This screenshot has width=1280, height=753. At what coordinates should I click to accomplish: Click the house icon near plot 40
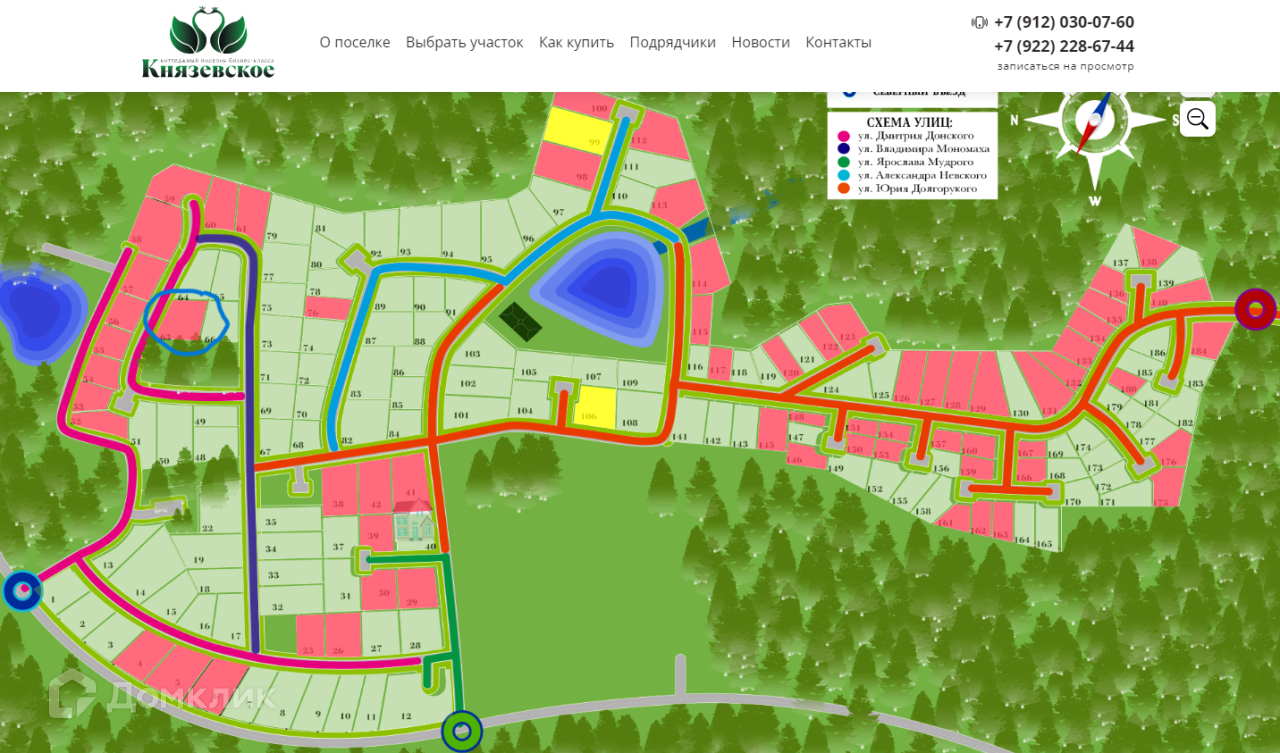coord(414,522)
